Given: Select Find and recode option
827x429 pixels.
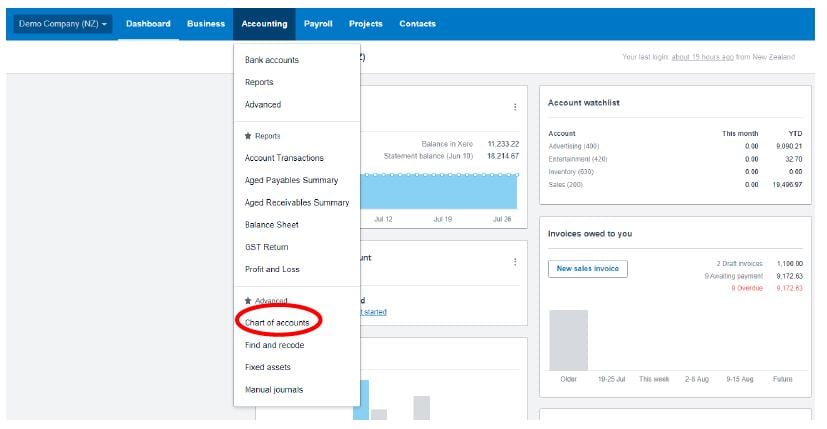Looking at the screenshot, I should pos(274,345).
